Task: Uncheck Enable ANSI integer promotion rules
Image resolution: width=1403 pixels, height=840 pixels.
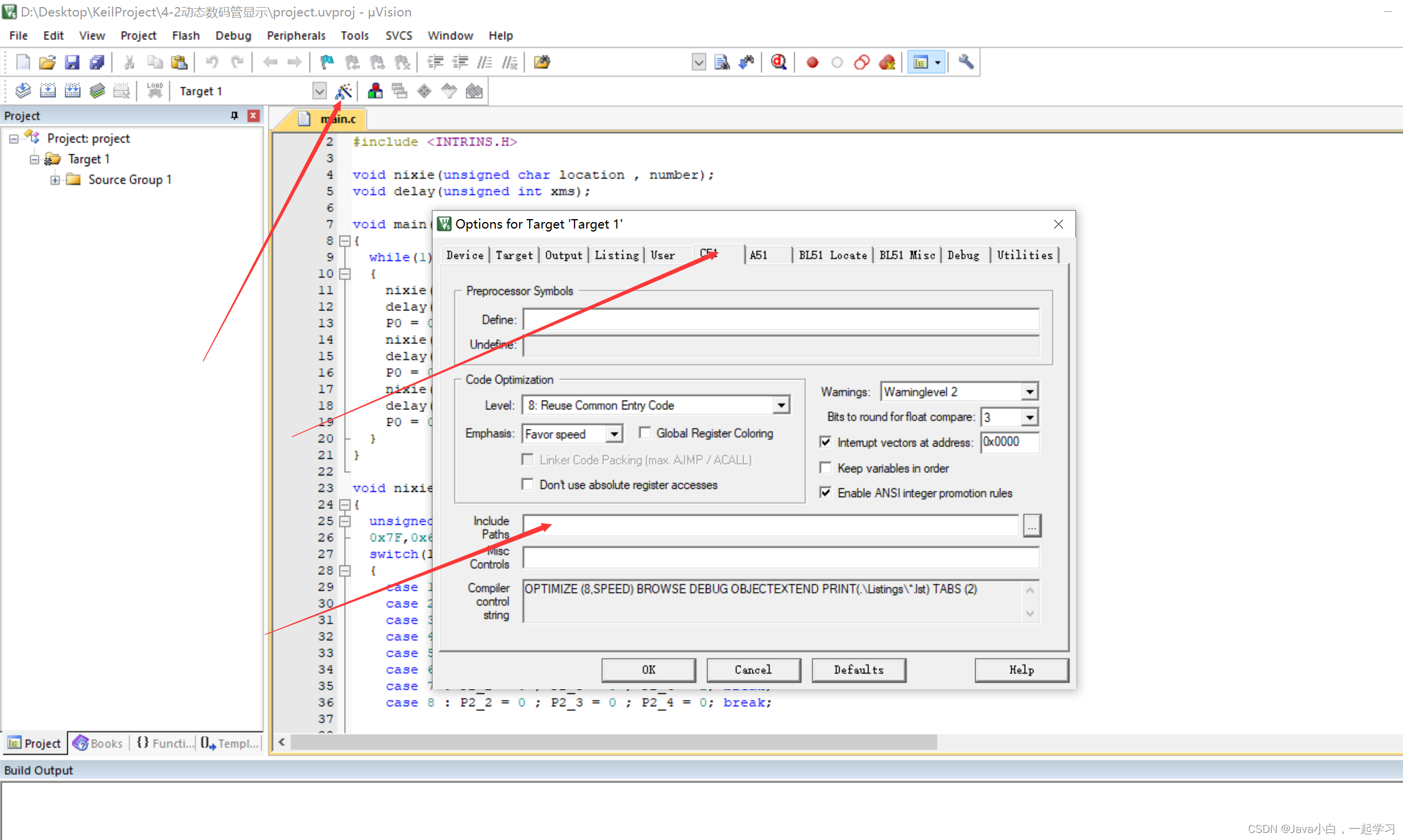Action: (x=826, y=492)
